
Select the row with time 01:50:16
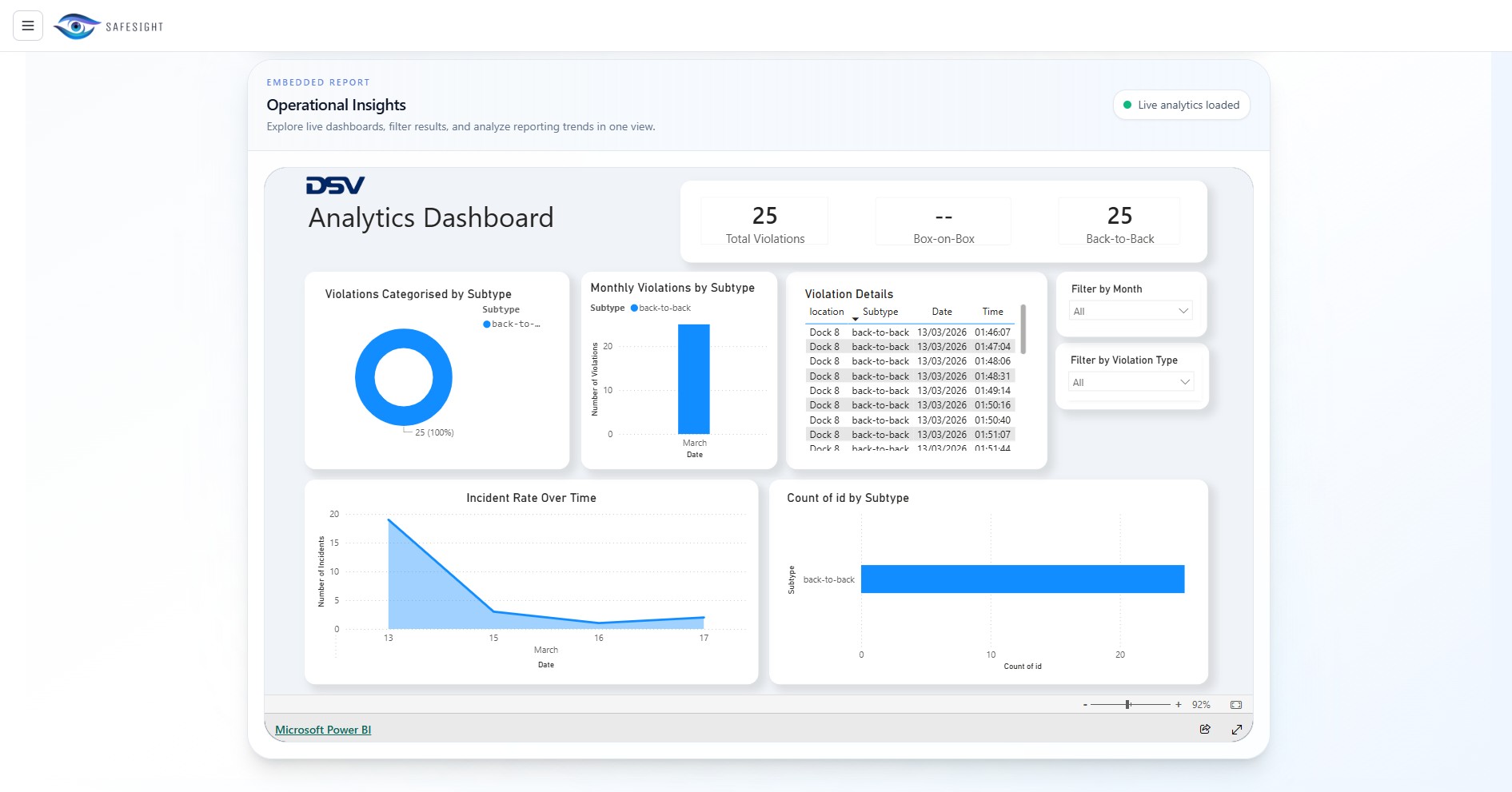(910, 405)
